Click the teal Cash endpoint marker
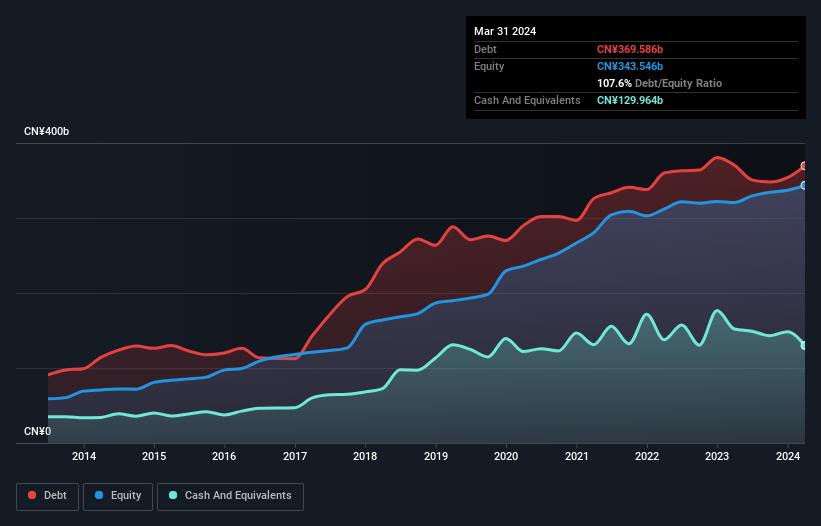The image size is (821, 526). (804, 345)
